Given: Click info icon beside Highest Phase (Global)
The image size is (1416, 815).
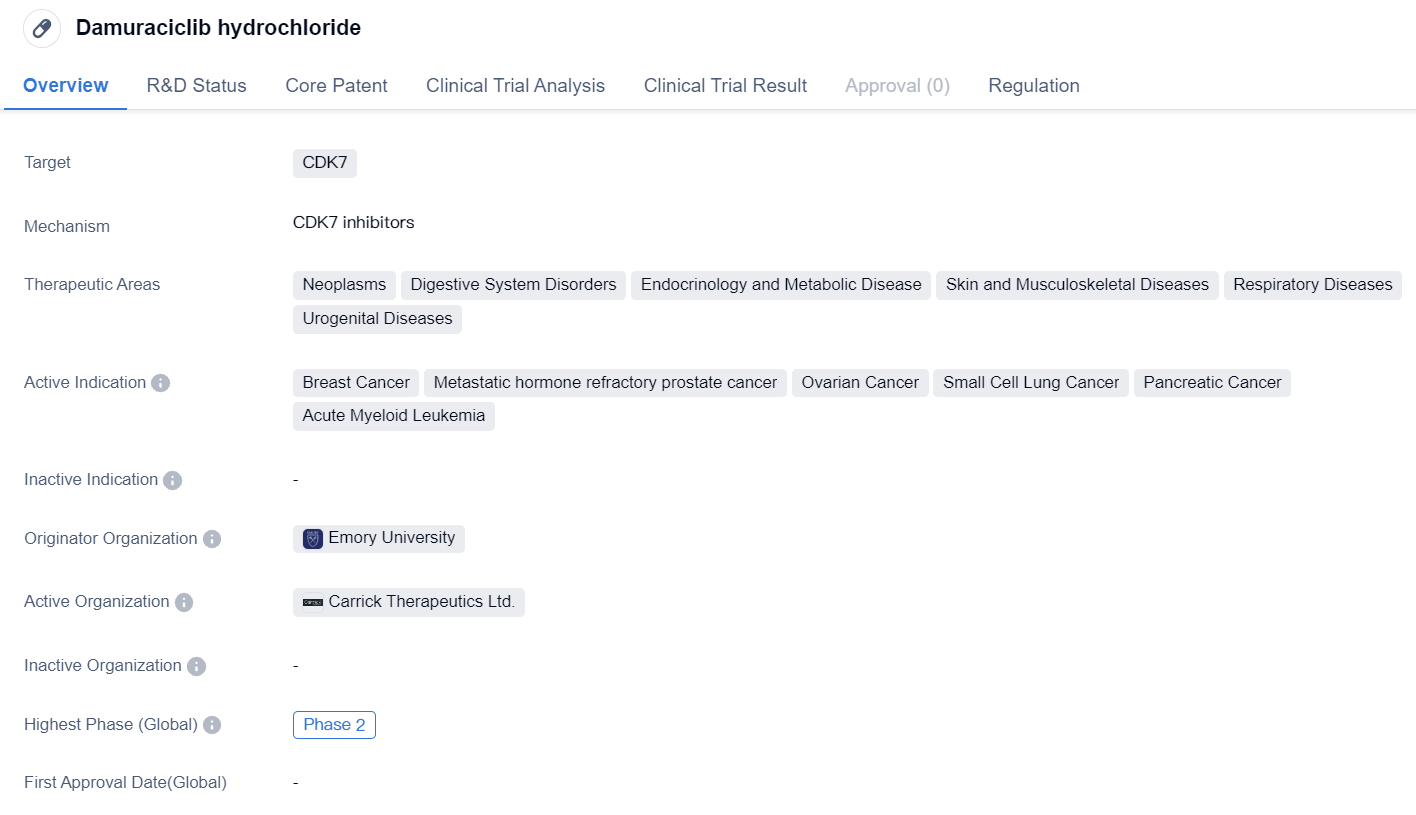Looking at the screenshot, I should (212, 725).
